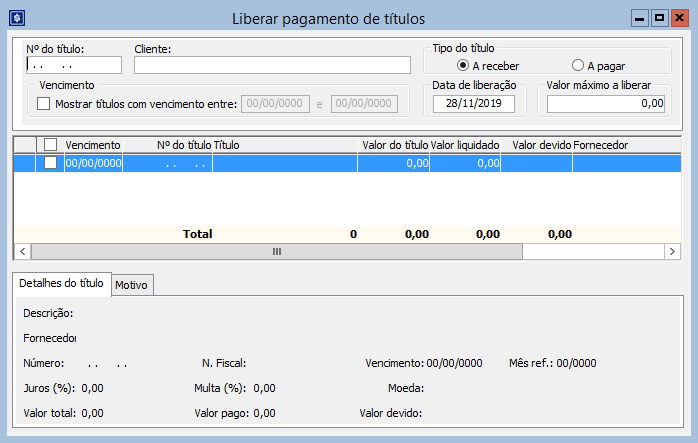Switch to the Motivo tab
The width and height of the screenshot is (698, 443).
click(x=132, y=285)
